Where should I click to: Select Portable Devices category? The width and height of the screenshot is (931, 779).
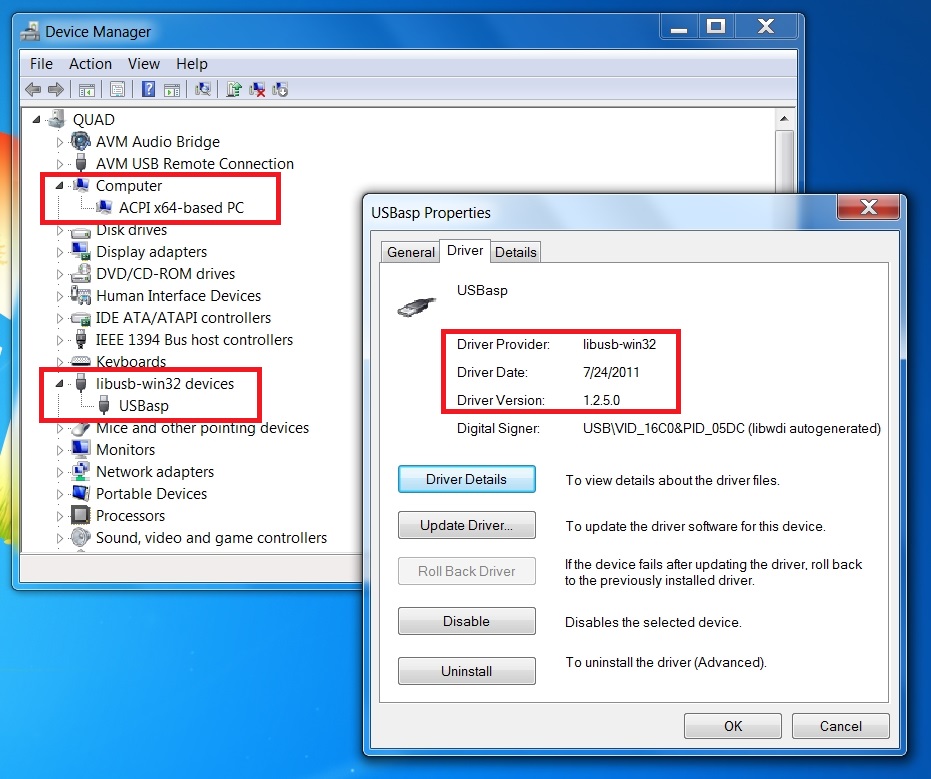(151, 494)
